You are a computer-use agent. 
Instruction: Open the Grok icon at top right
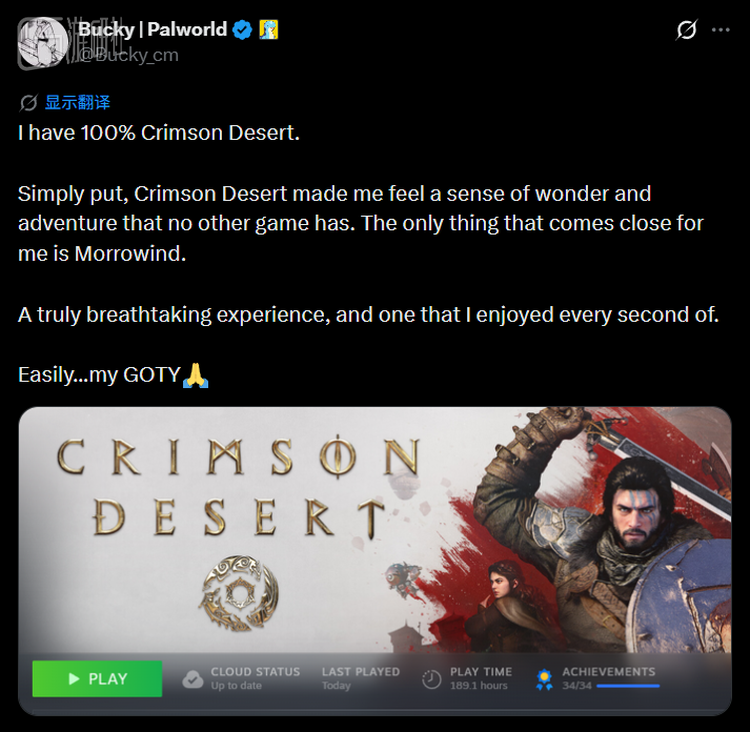[686, 30]
